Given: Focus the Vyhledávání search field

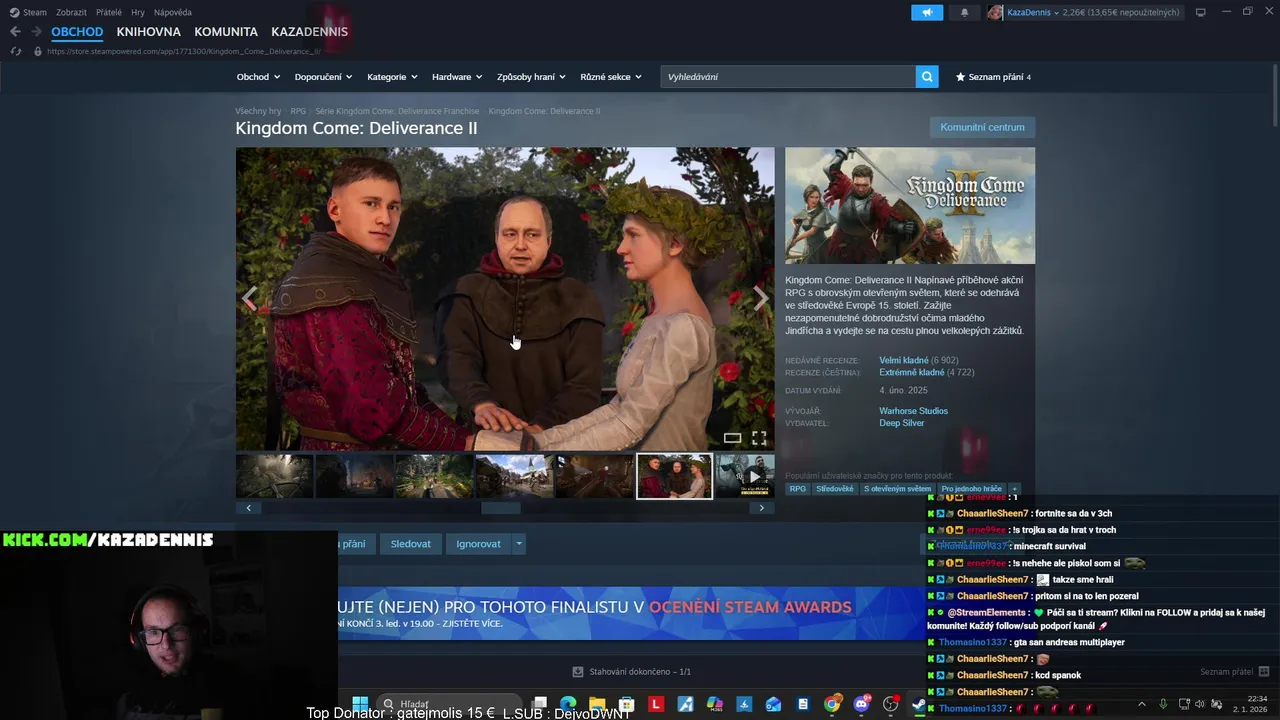Looking at the screenshot, I should click(788, 77).
